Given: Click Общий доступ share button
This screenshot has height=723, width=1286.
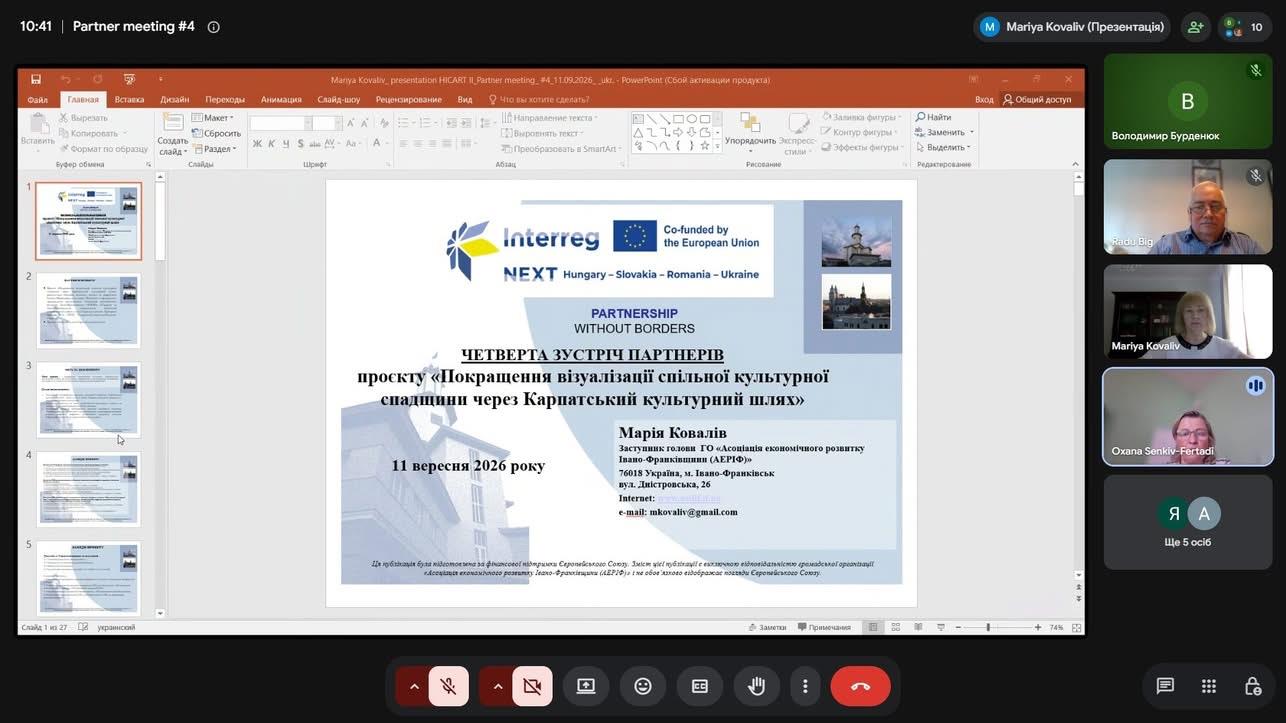Looking at the screenshot, I should pos(1037,100).
